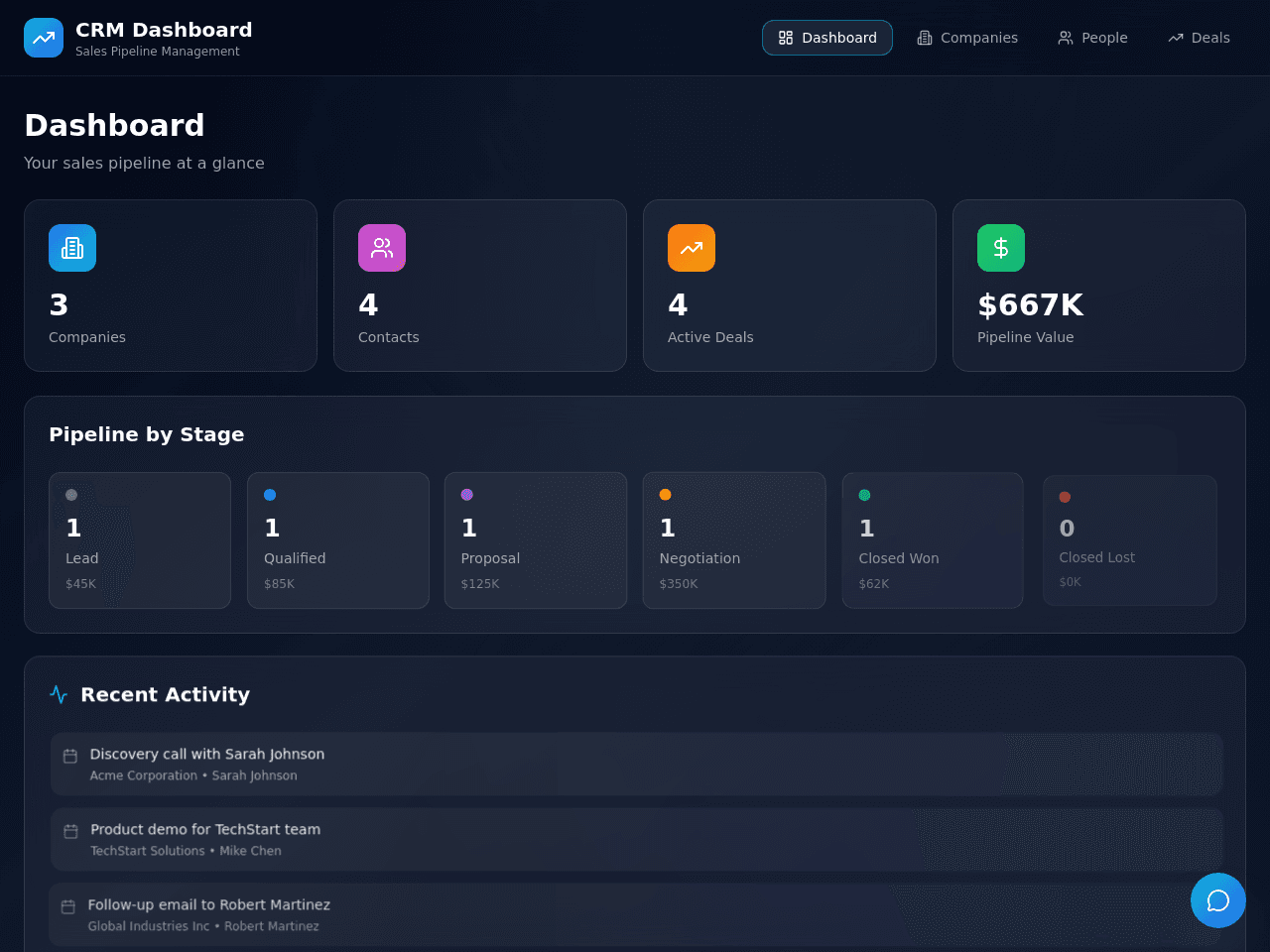Click the green Closed Won stage dot
This screenshot has width=1270, height=952.
coord(864,495)
